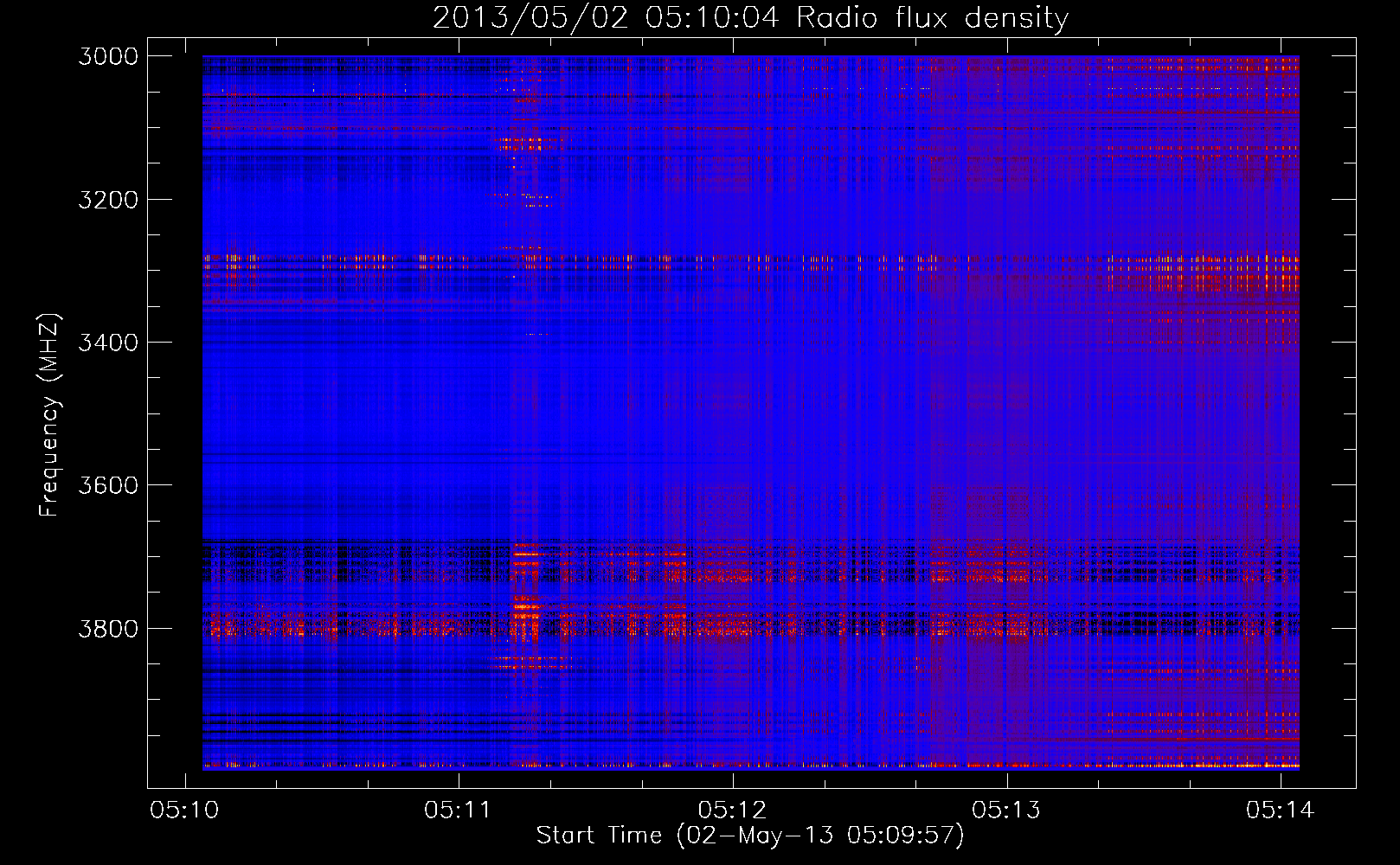1400x865 pixels.
Task: Click the 3000 frequency tick label
Action: tap(108, 56)
